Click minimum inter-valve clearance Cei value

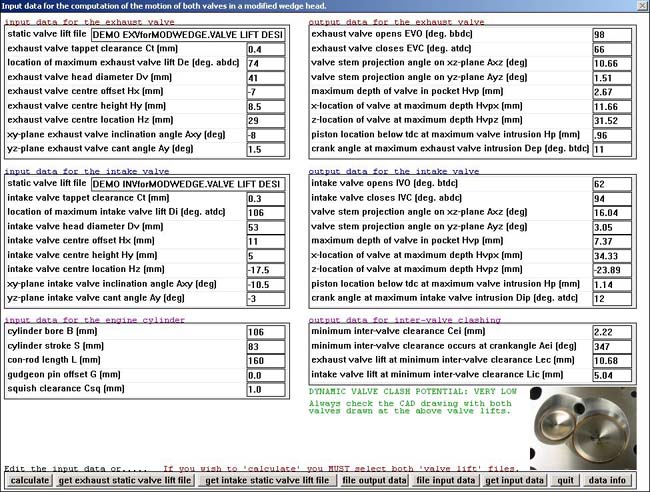coord(612,332)
